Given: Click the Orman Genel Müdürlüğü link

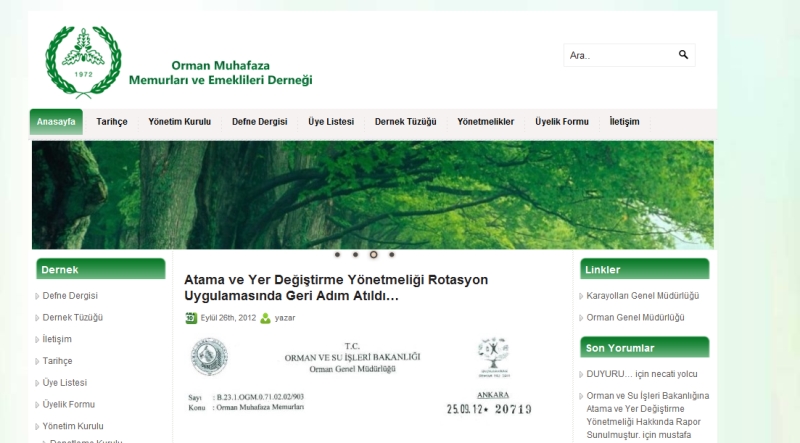Looking at the screenshot, I should pyautogui.click(x=635, y=318).
